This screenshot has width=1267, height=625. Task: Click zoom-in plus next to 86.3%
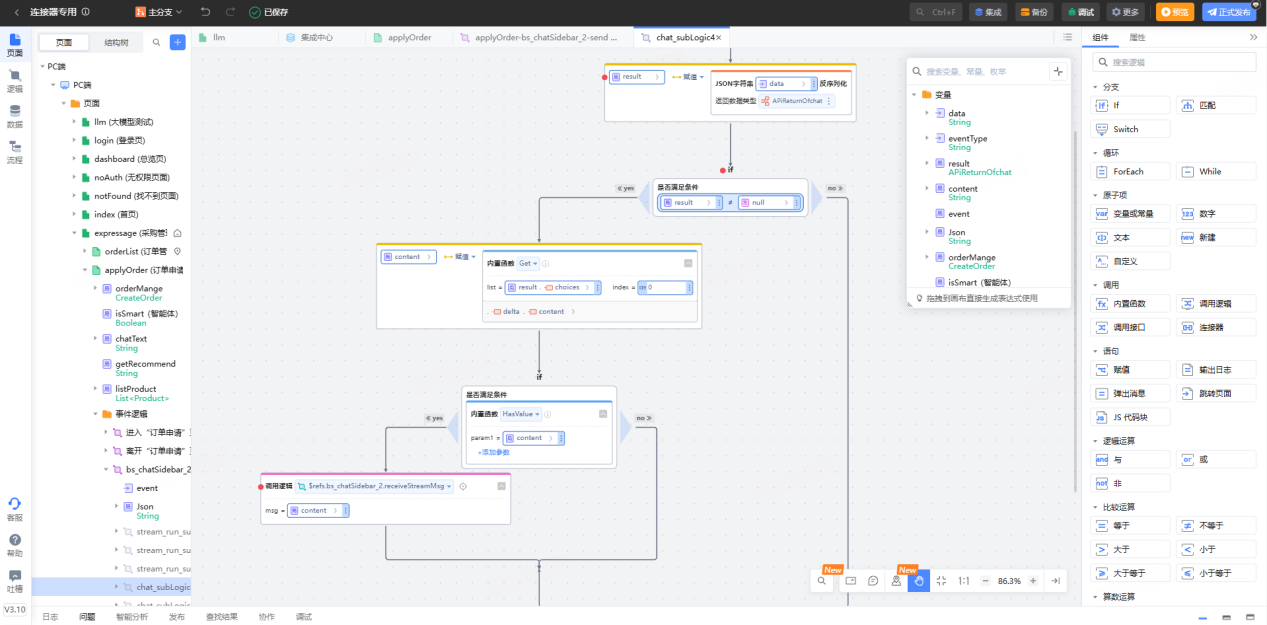click(1033, 580)
